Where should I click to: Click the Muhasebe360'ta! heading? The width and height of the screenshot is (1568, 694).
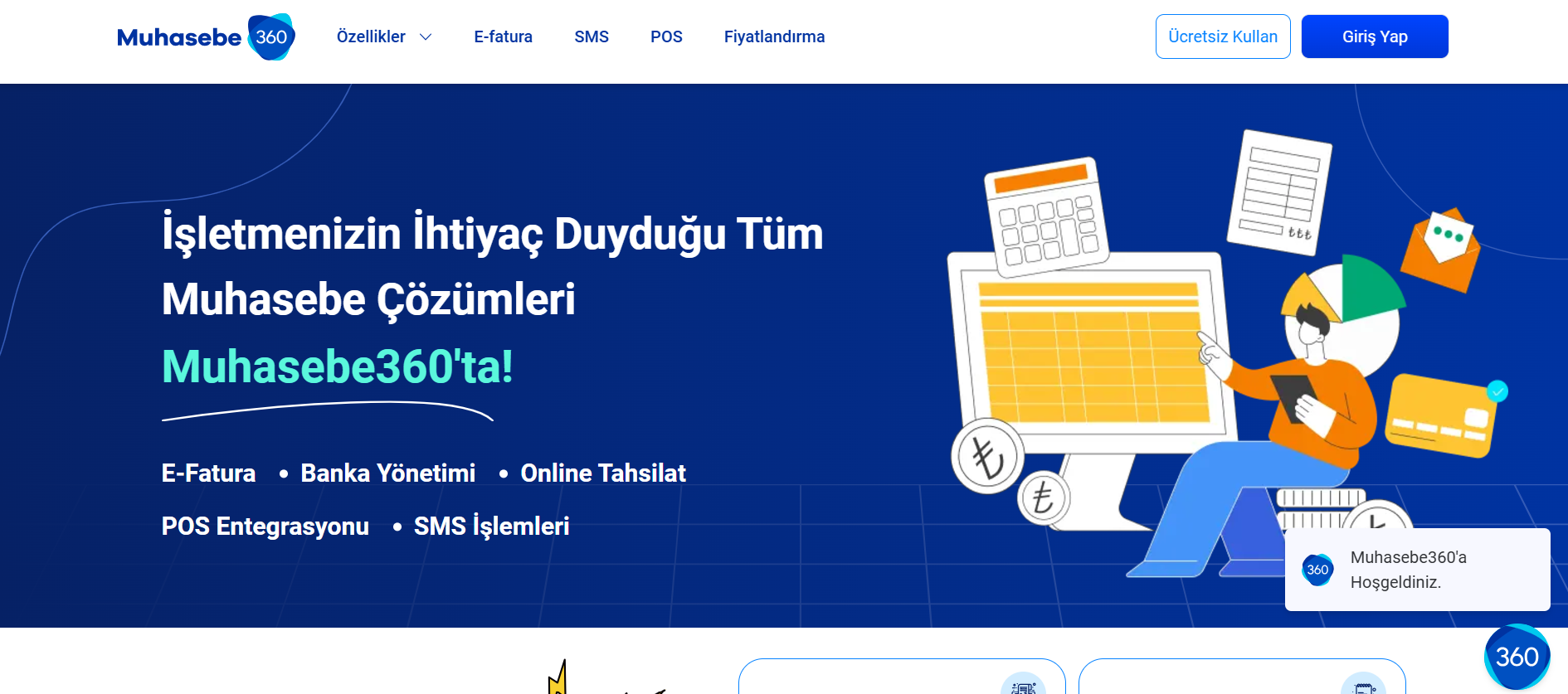(x=338, y=366)
